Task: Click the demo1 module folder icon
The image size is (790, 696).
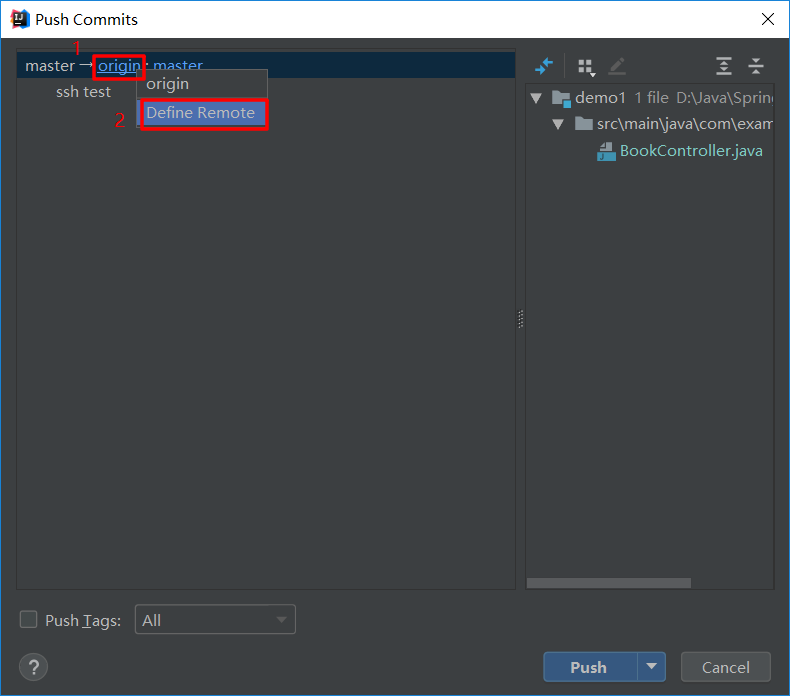Action: pos(561,98)
